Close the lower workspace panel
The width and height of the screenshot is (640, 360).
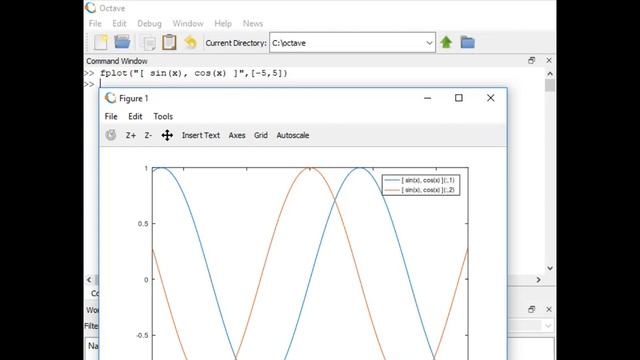coord(549,309)
